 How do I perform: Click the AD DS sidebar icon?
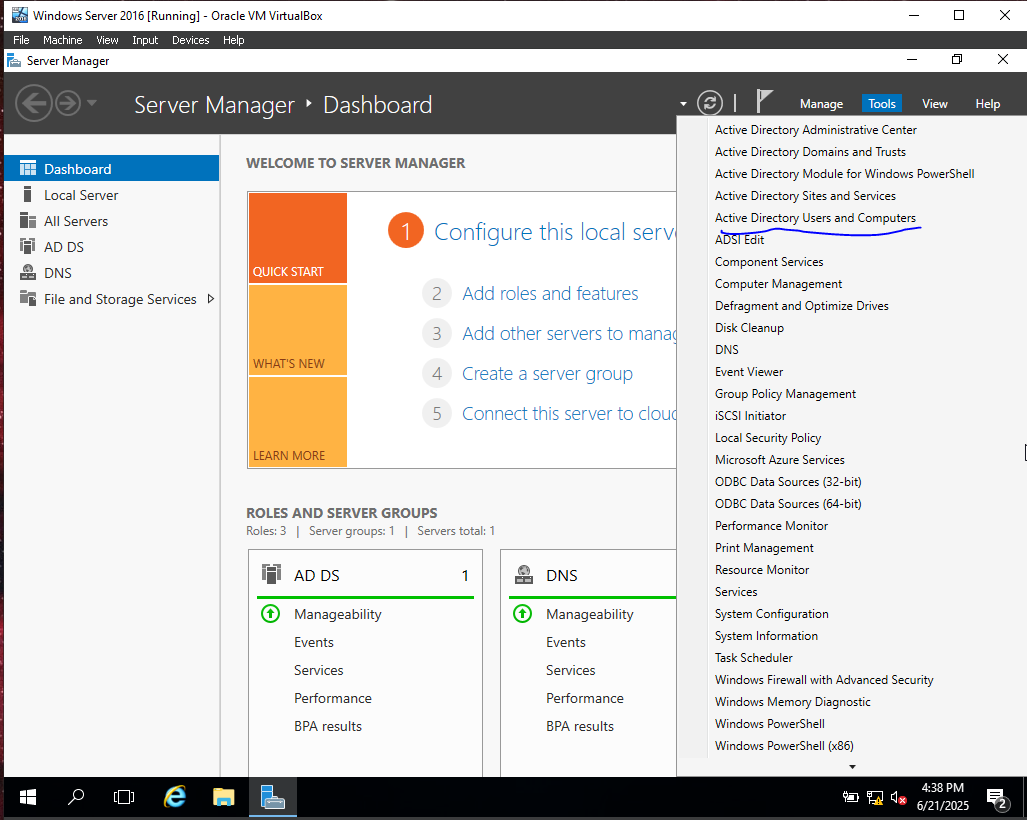(x=28, y=246)
